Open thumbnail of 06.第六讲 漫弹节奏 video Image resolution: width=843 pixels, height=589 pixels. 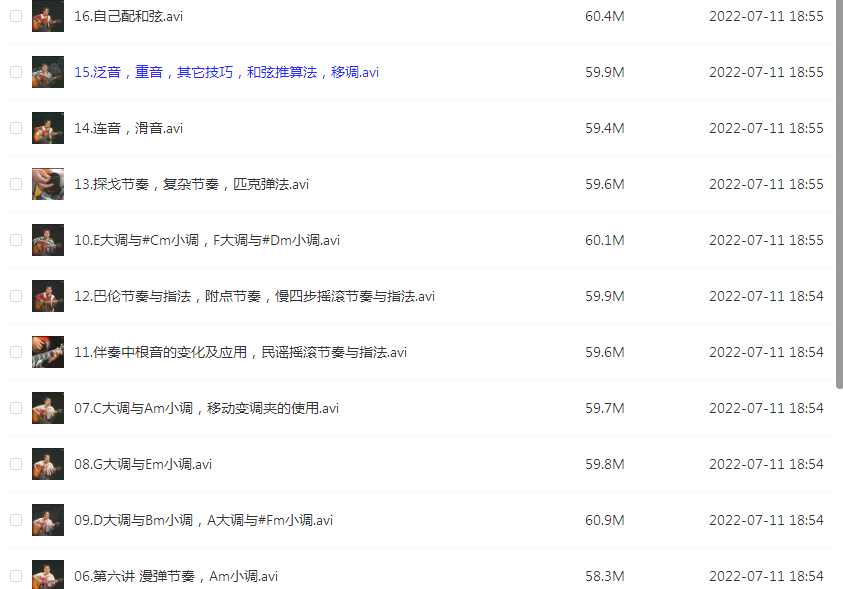(48, 574)
